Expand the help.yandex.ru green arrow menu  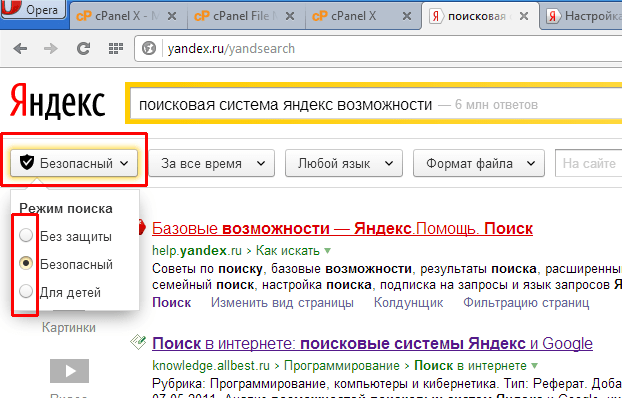click(x=328, y=251)
